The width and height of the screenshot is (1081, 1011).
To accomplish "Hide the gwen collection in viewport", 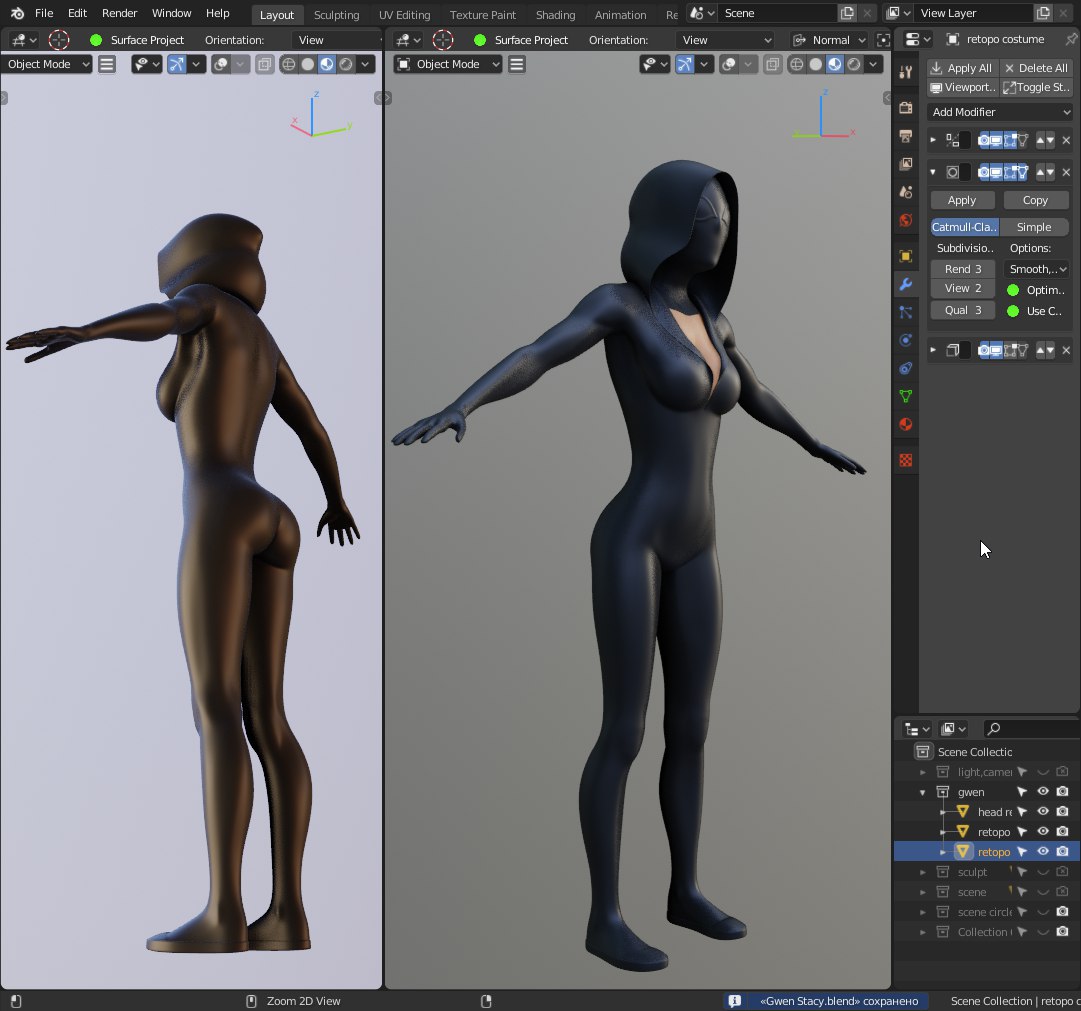I will pos(1043,792).
